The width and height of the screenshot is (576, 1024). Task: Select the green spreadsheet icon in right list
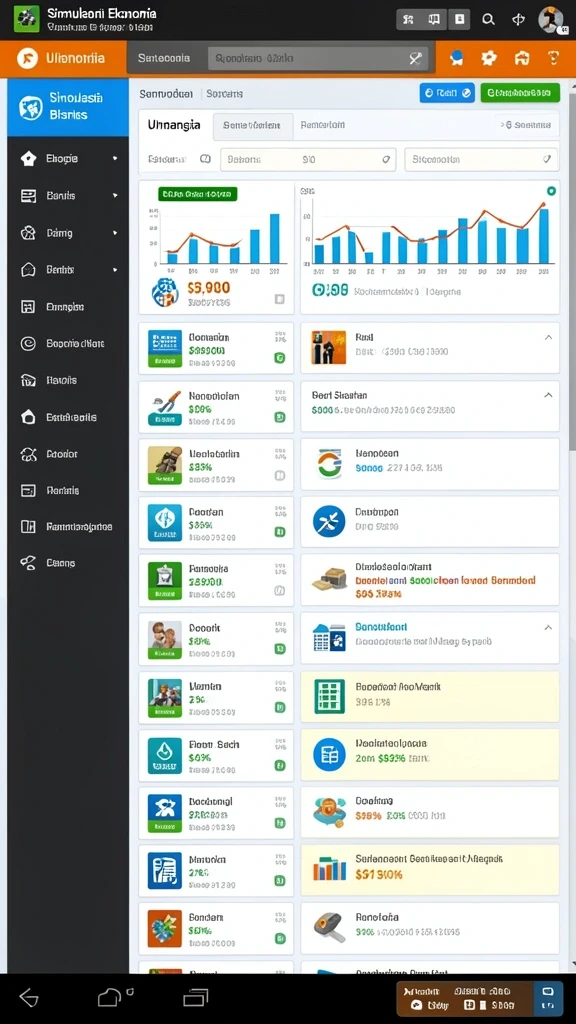[329, 696]
